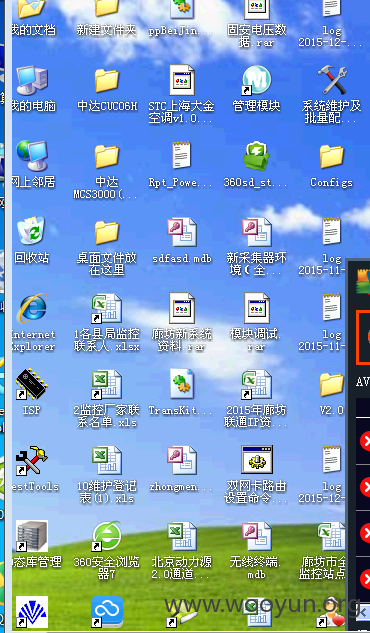Open the 态库管理 server shortcut
This screenshot has height=633, width=370.
pos(31,536)
